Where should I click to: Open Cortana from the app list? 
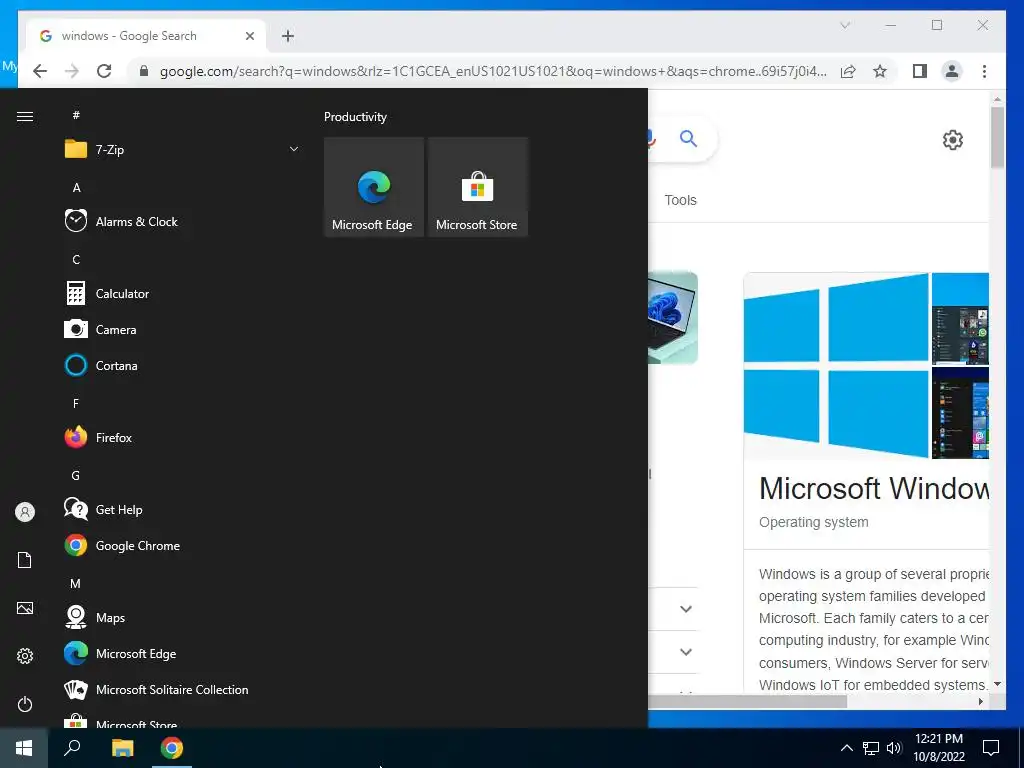tap(181, 366)
